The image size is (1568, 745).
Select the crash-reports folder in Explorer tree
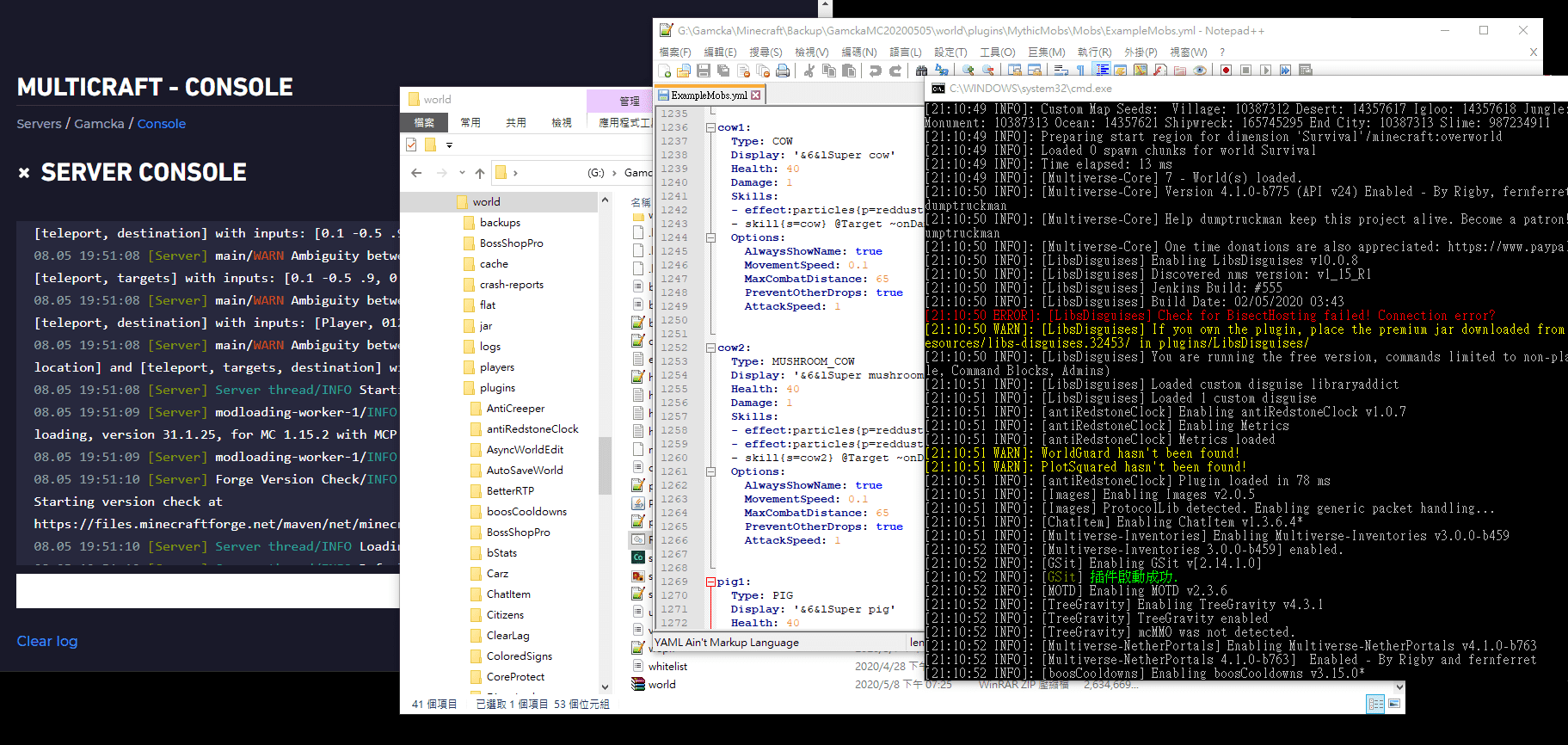pyautogui.click(x=512, y=285)
